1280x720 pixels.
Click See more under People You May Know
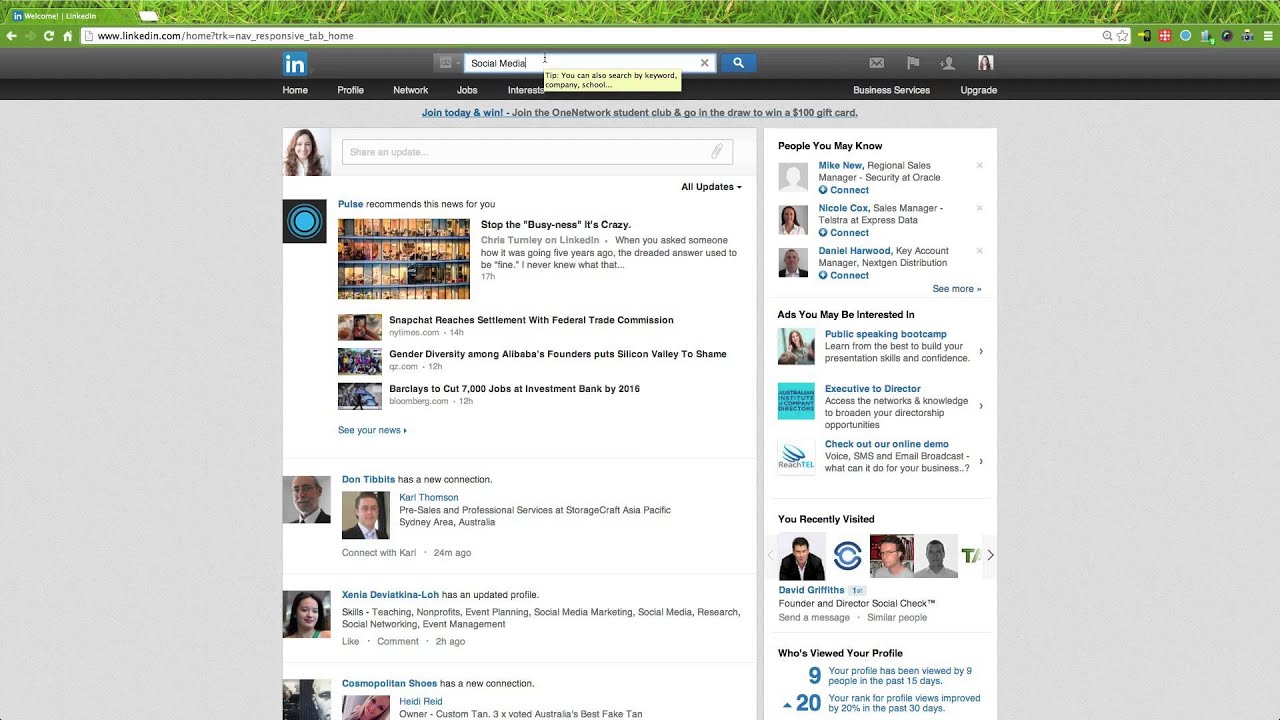point(957,289)
